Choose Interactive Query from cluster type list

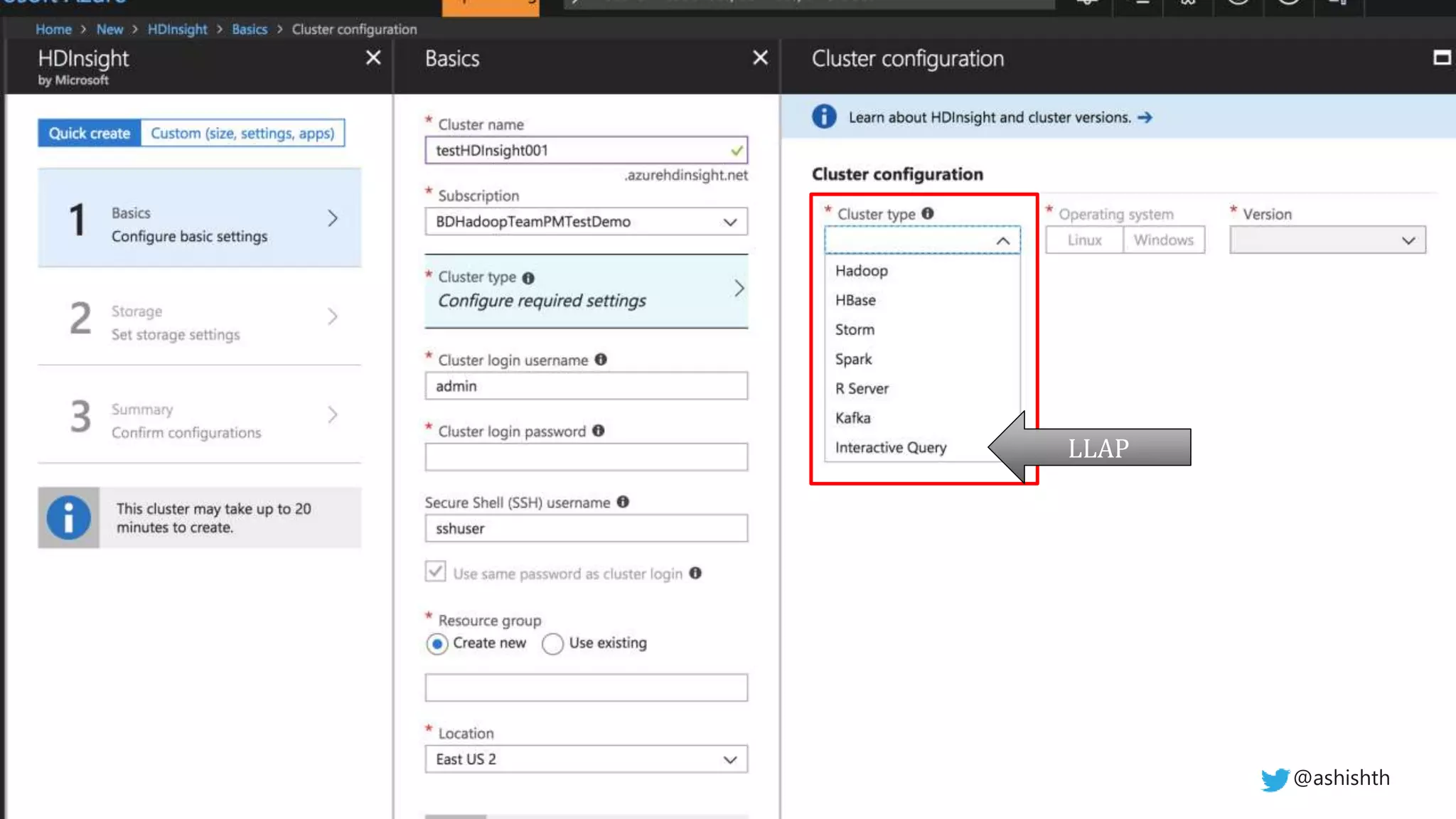pos(890,447)
